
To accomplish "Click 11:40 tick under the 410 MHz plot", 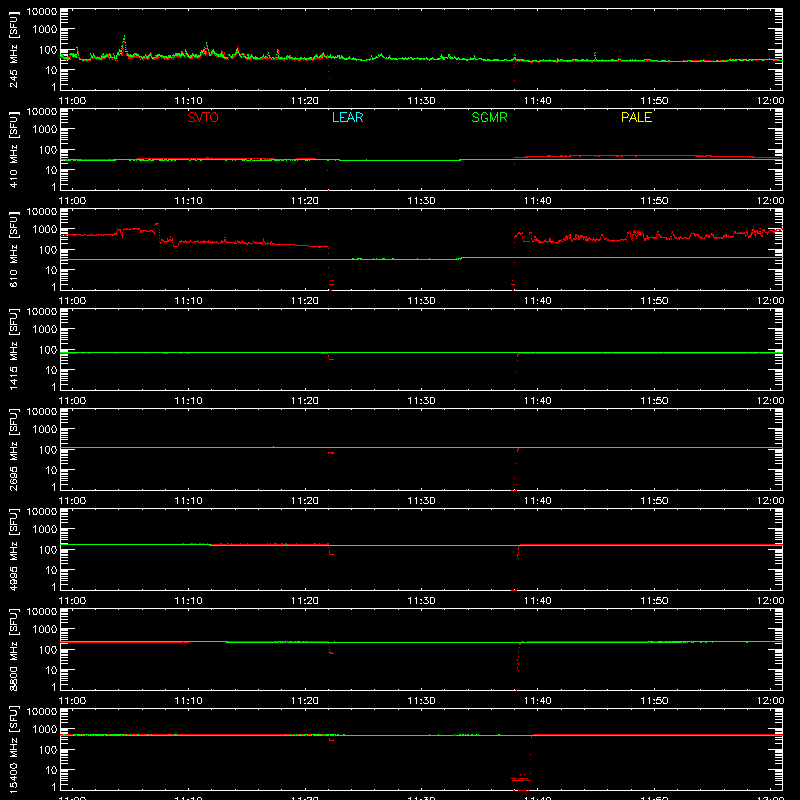I will point(538,201).
